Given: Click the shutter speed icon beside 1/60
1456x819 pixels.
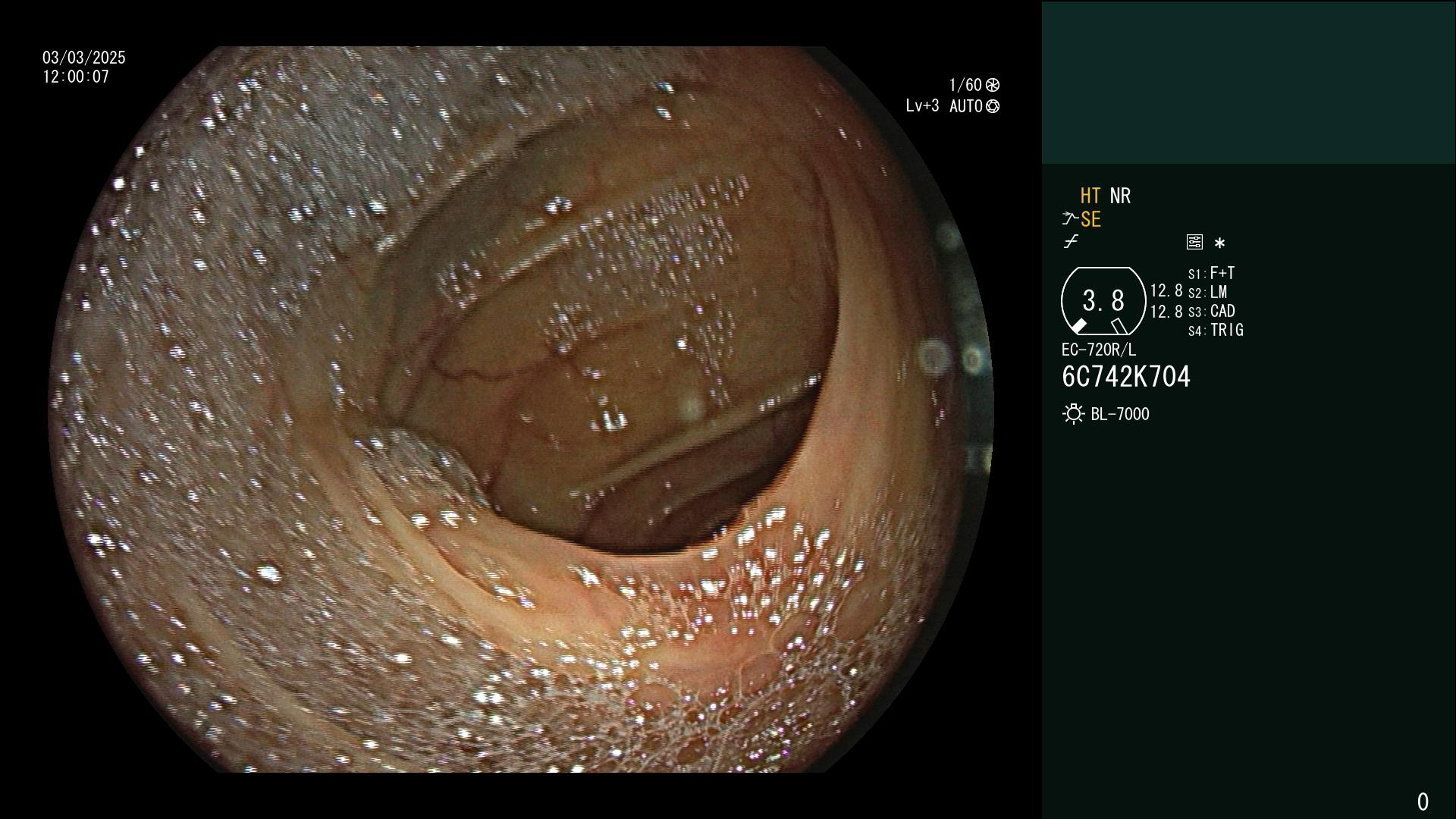Looking at the screenshot, I should point(993,85).
